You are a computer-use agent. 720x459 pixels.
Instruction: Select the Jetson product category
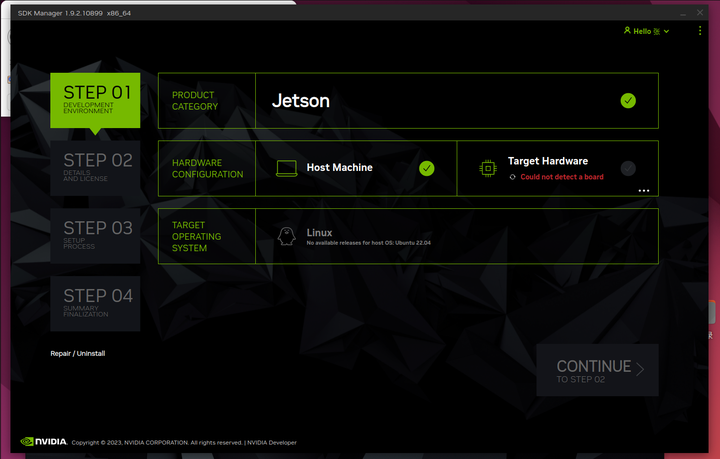pos(457,101)
